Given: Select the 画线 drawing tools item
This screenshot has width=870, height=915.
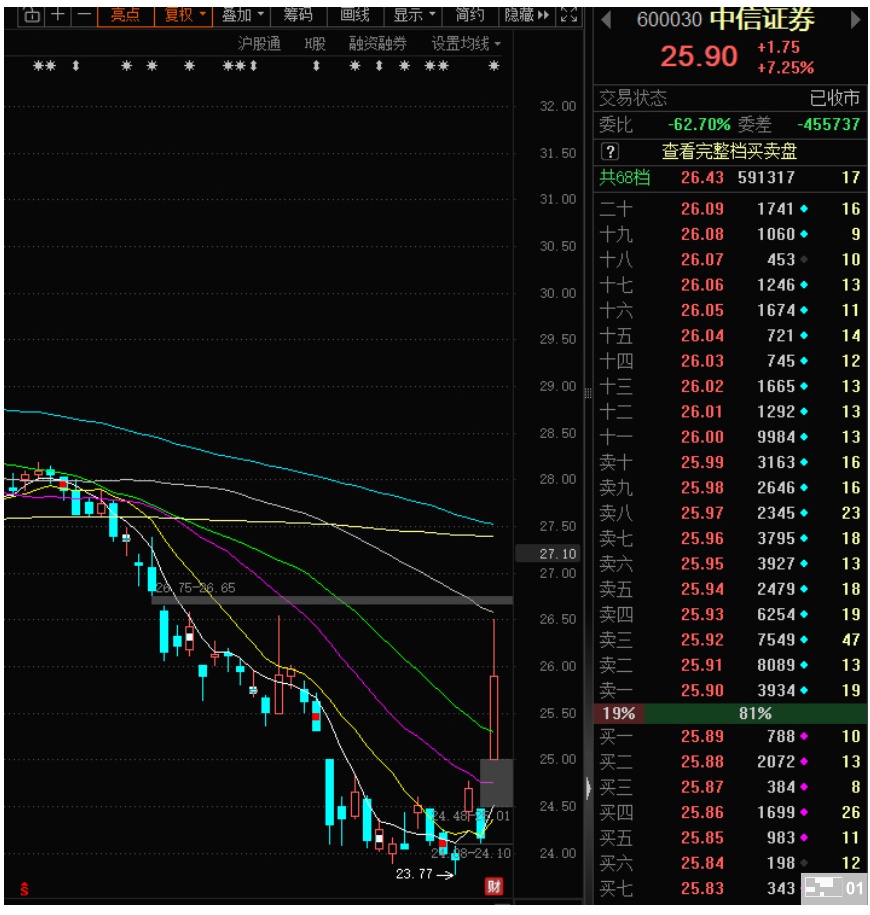Looking at the screenshot, I should pos(355,15).
